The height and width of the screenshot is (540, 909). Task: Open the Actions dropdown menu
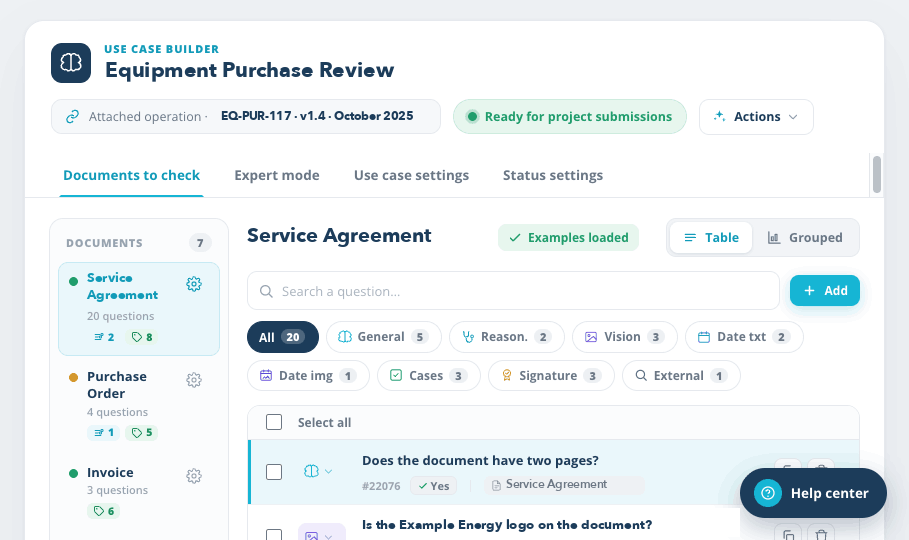756,117
